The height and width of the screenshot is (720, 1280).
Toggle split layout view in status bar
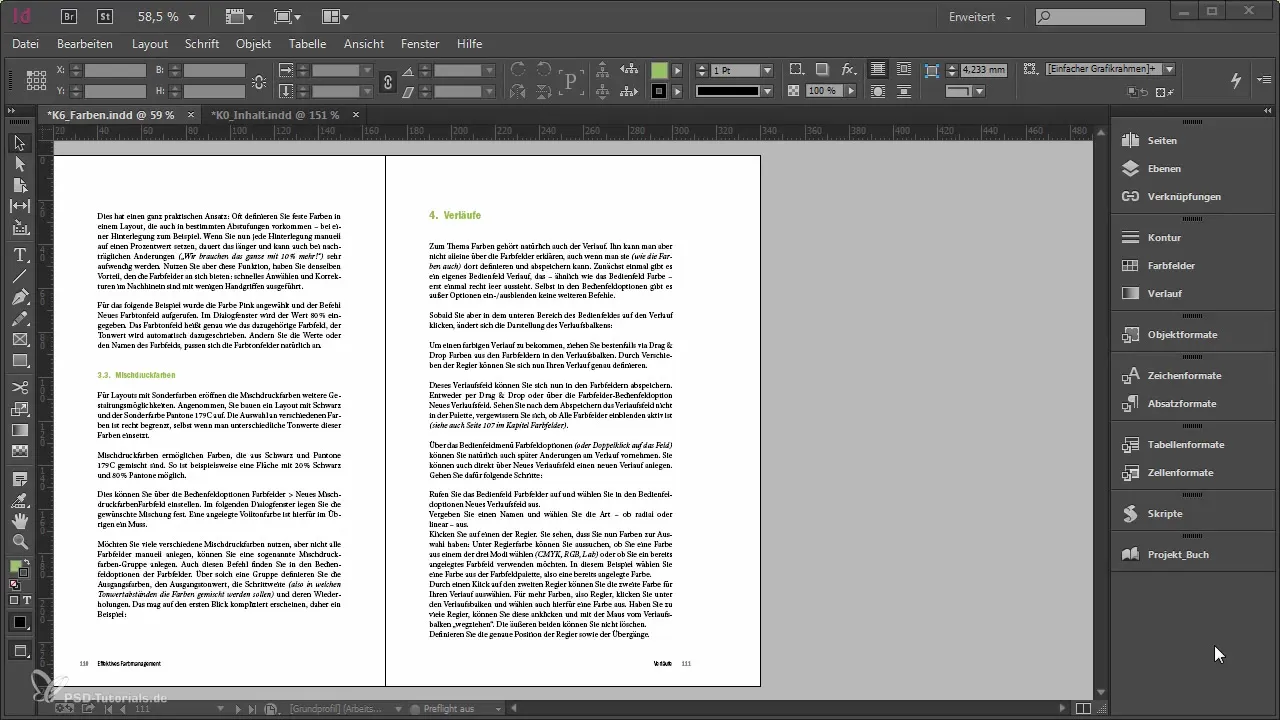point(1084,708)
